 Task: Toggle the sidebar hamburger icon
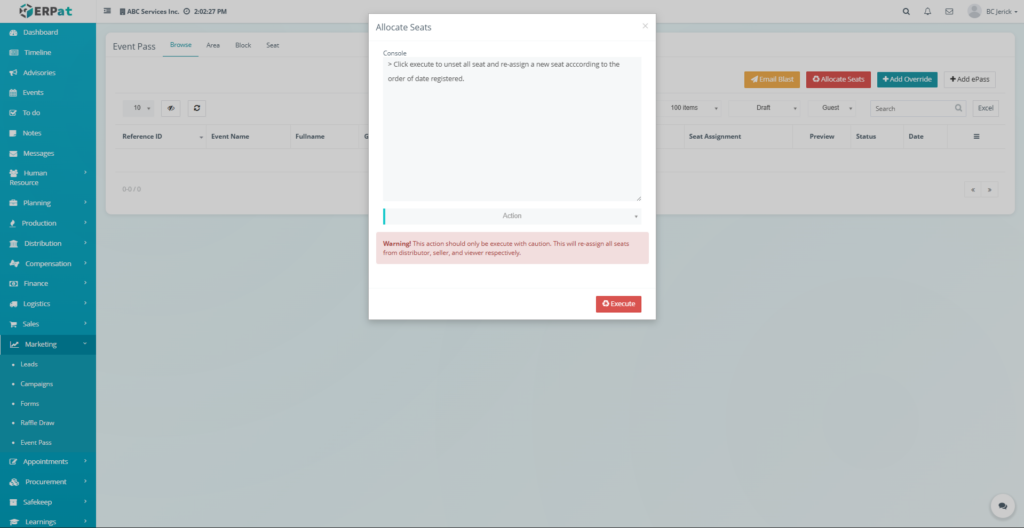point(108,11)
